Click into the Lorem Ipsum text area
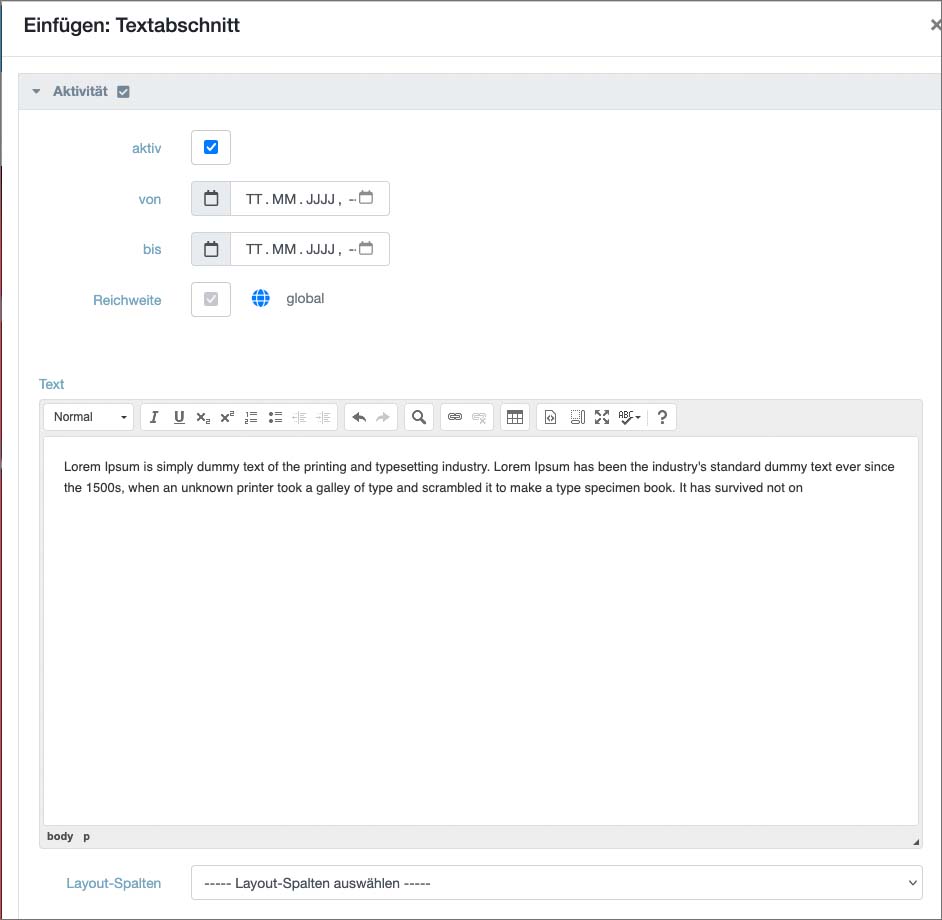 point(481,631)
